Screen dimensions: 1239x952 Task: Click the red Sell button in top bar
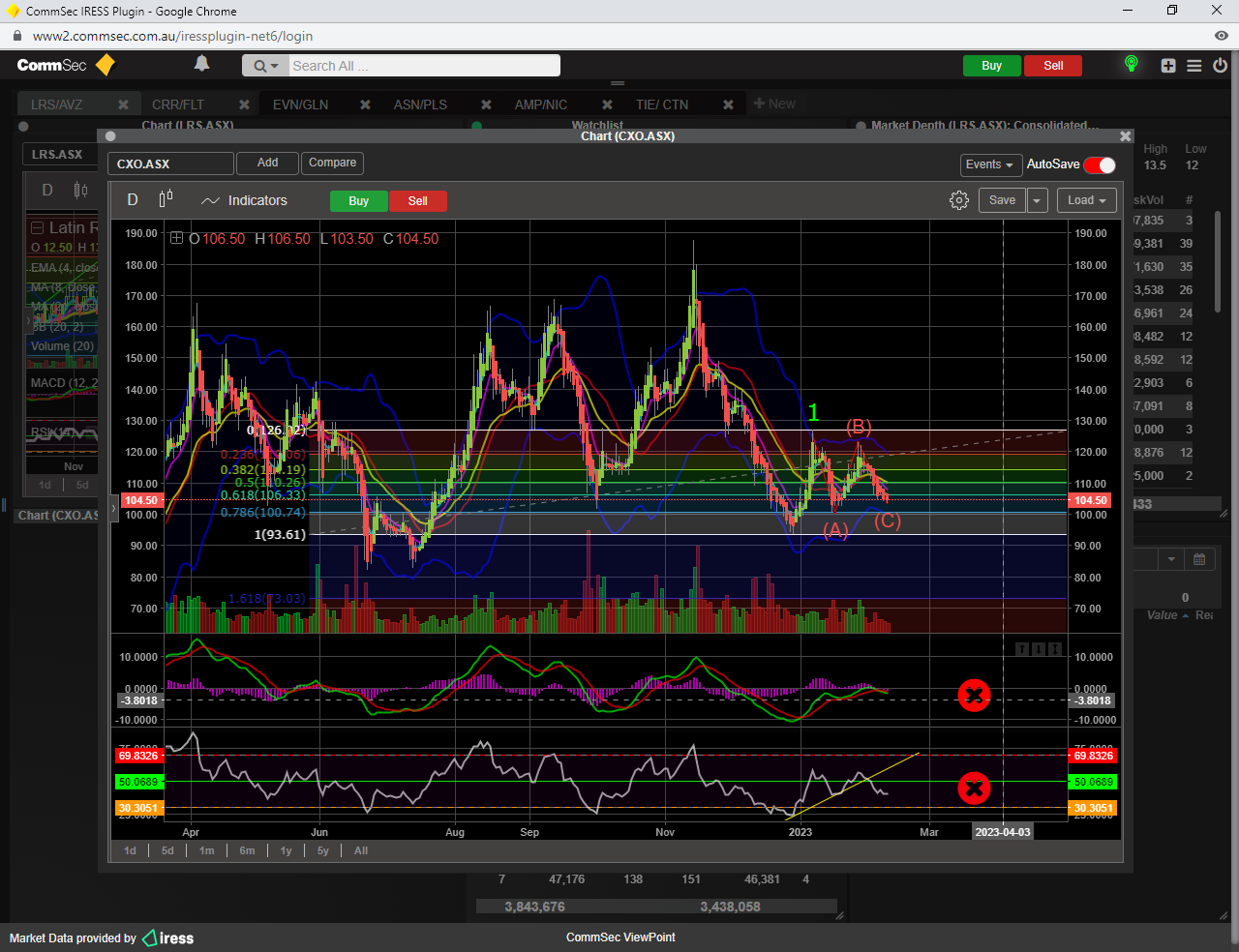coord(1053,66)
